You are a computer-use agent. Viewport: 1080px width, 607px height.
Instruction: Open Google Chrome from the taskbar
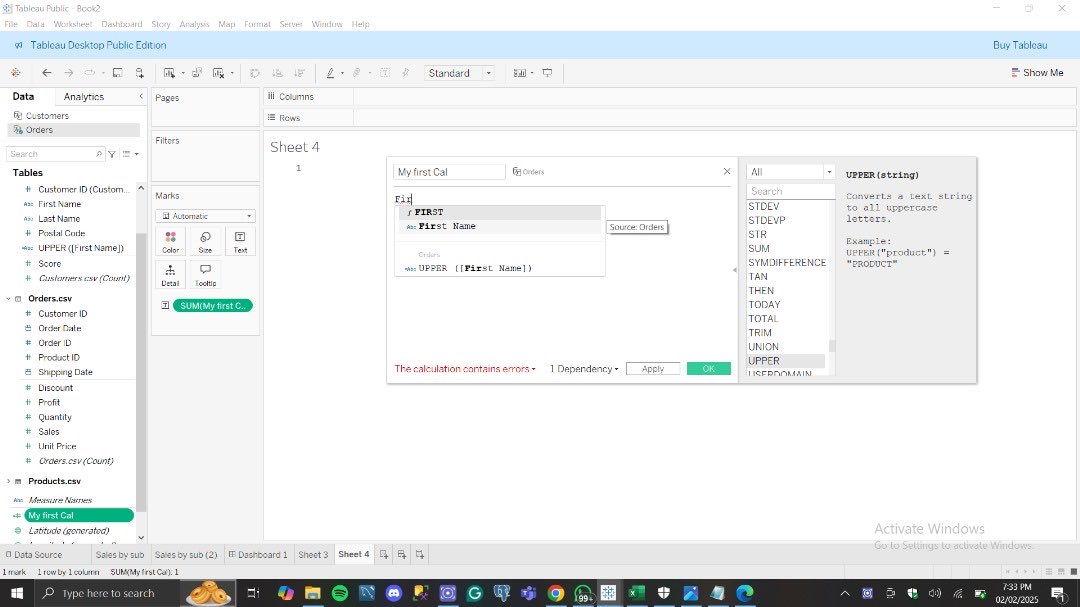pyautogui.click(x=556, y=593)
